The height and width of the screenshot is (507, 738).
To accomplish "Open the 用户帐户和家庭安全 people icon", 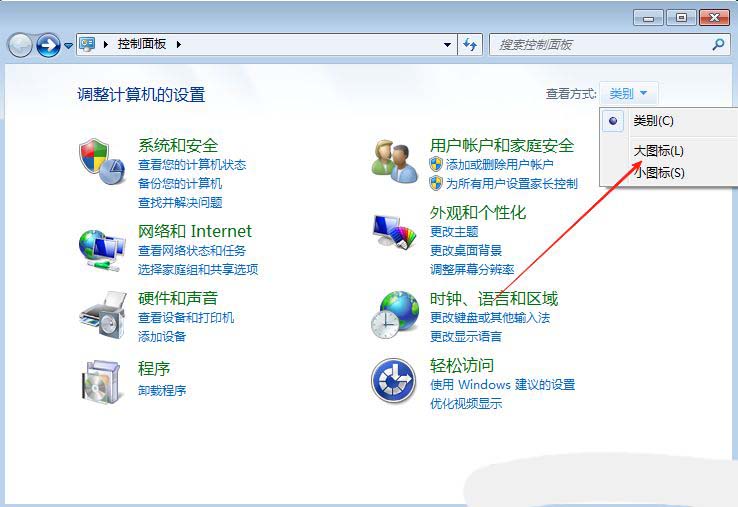I will point(394,161).
